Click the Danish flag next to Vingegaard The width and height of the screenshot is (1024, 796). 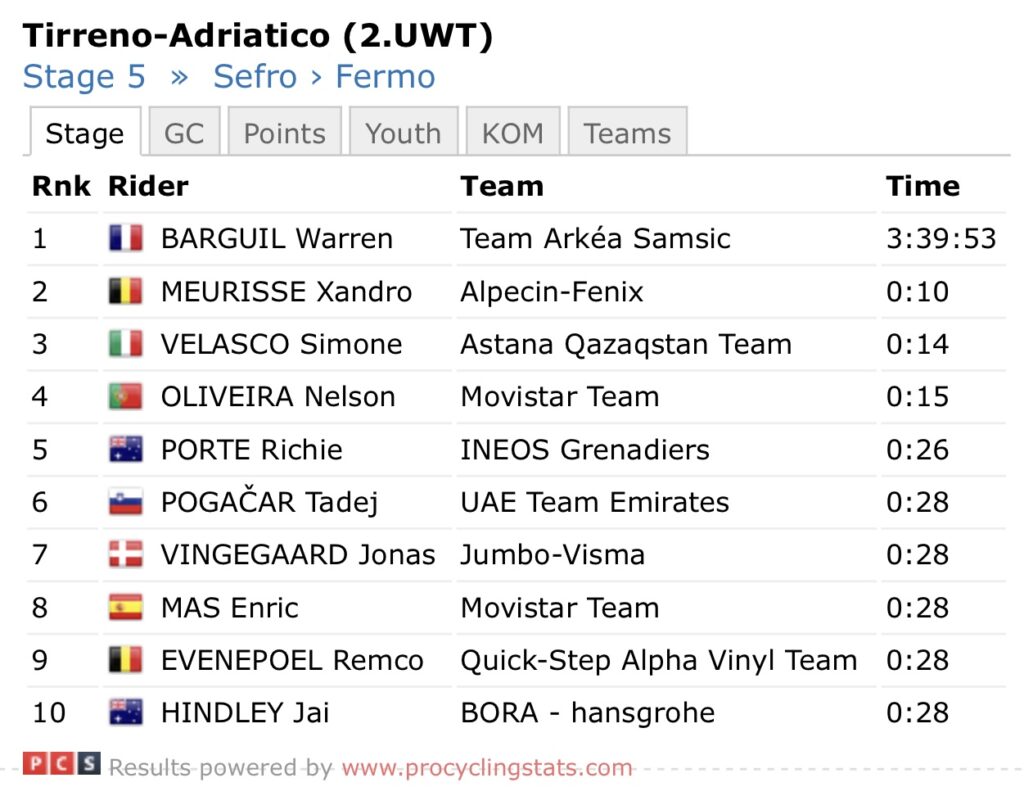tap(125, 555)
